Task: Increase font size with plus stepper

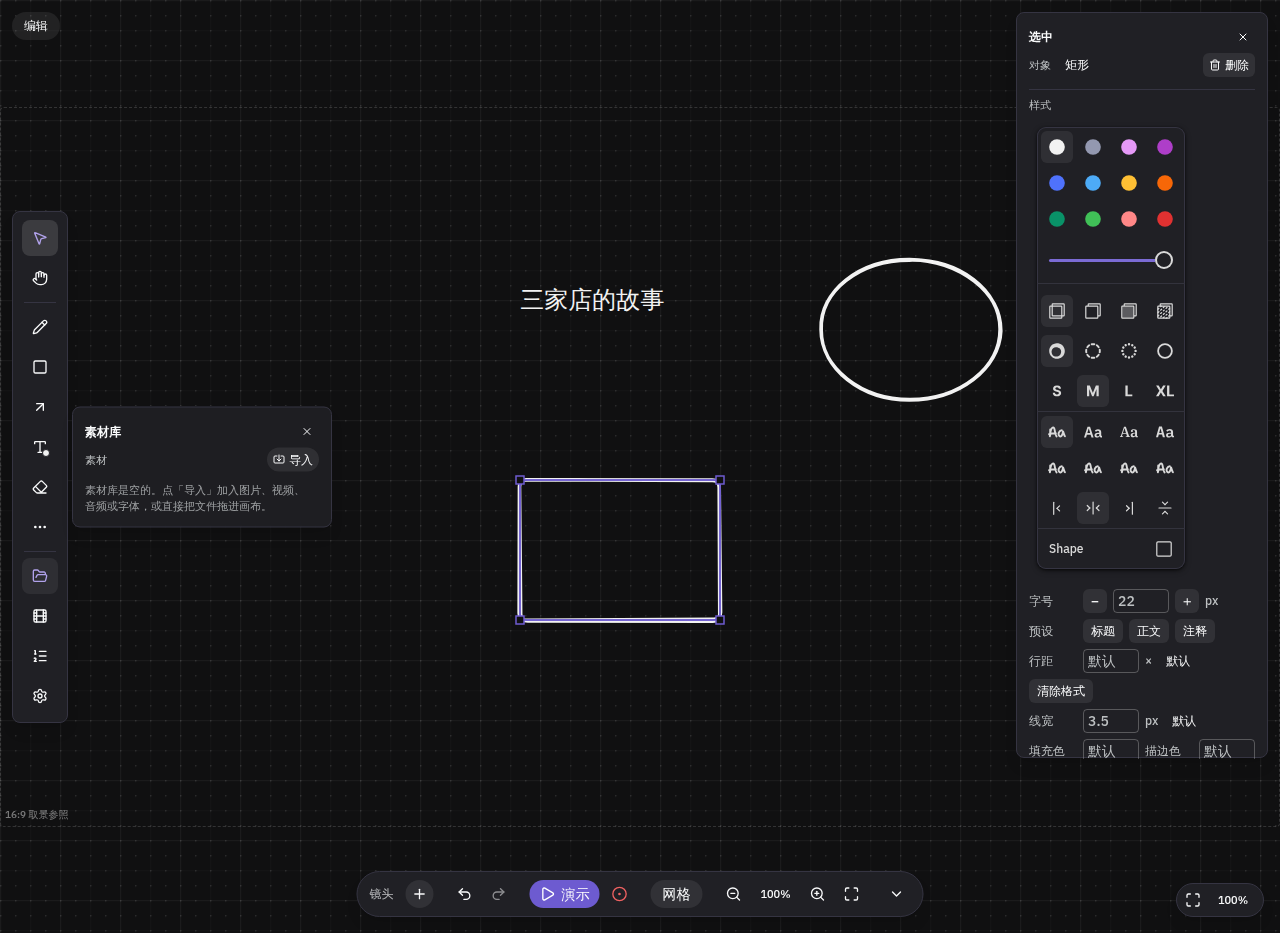Action: point(1187,601)
